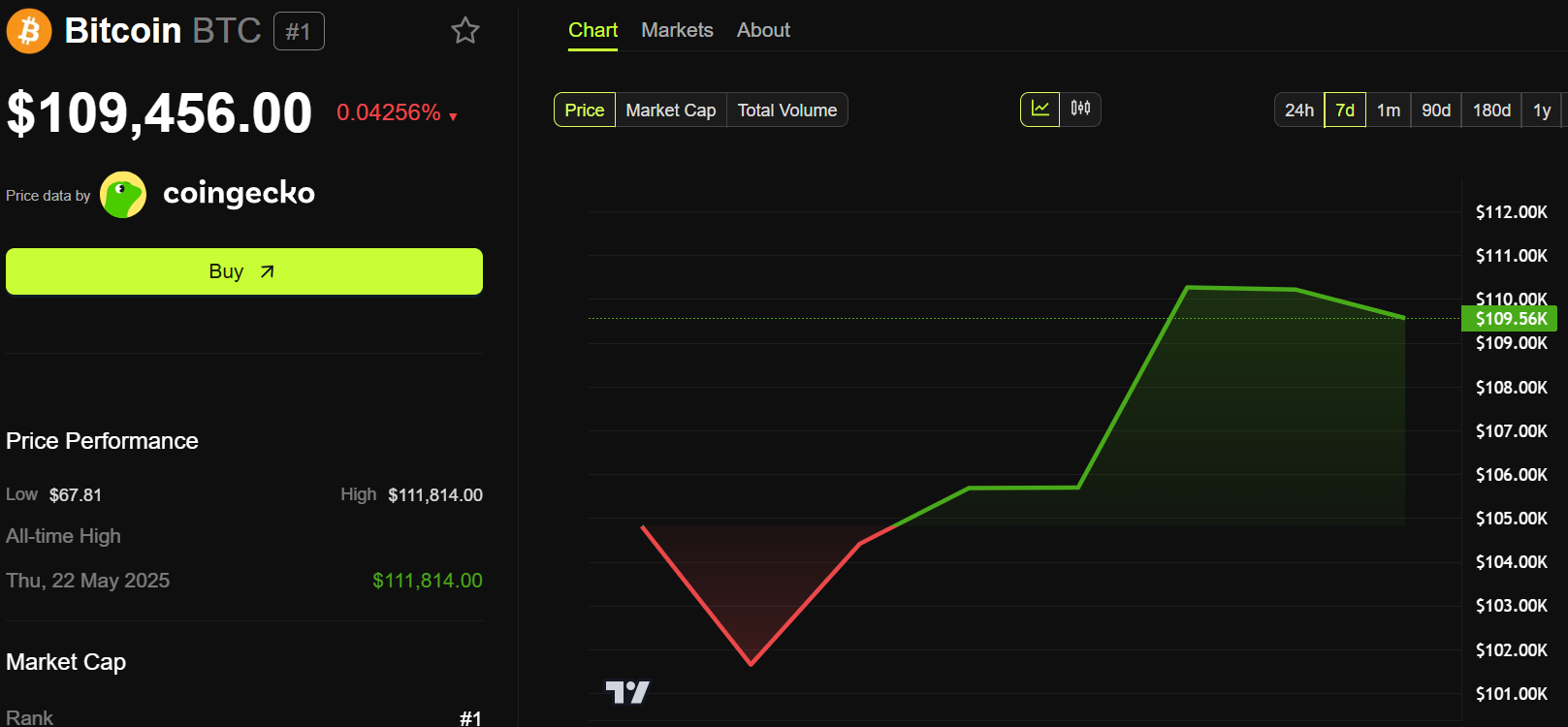Switch to candlestick chart view icon
Viewport: 1568px width, 727px height.
(1080, 110)
